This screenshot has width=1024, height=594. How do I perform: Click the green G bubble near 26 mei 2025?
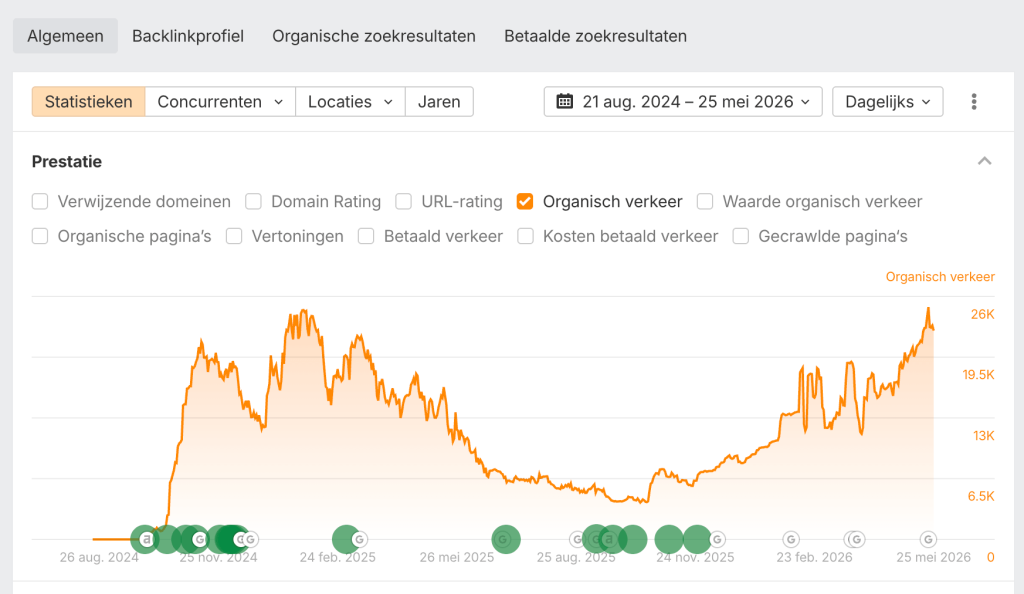coord(505,539)
